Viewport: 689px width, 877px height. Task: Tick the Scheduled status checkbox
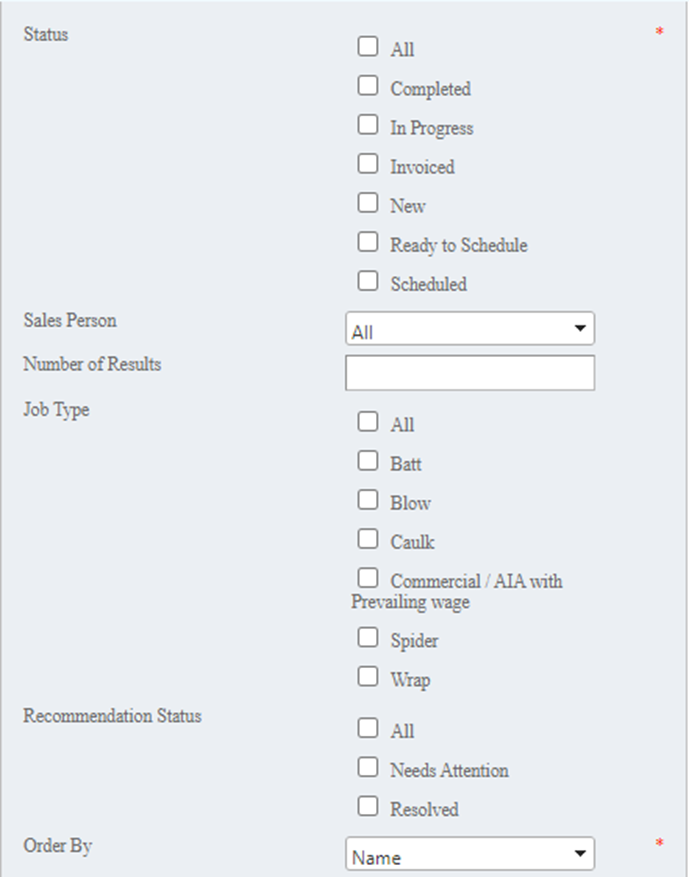coord(368,281)
